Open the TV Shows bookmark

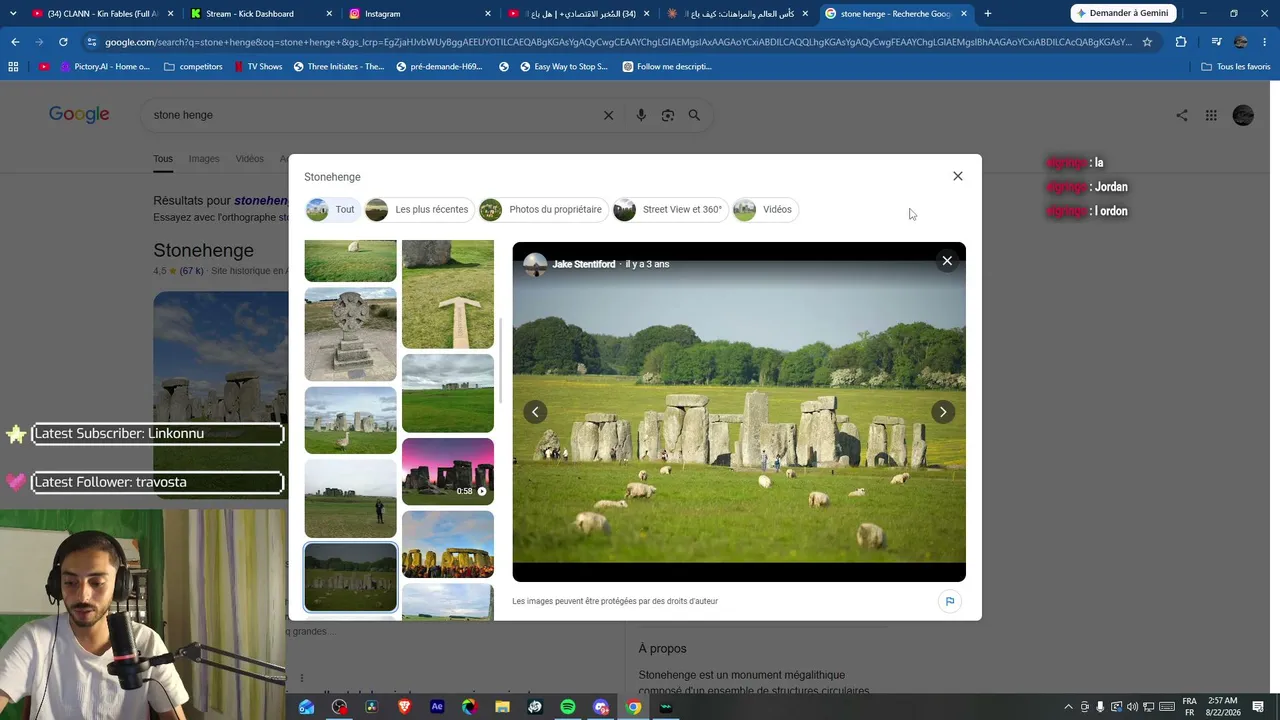[x=258, y=67]
